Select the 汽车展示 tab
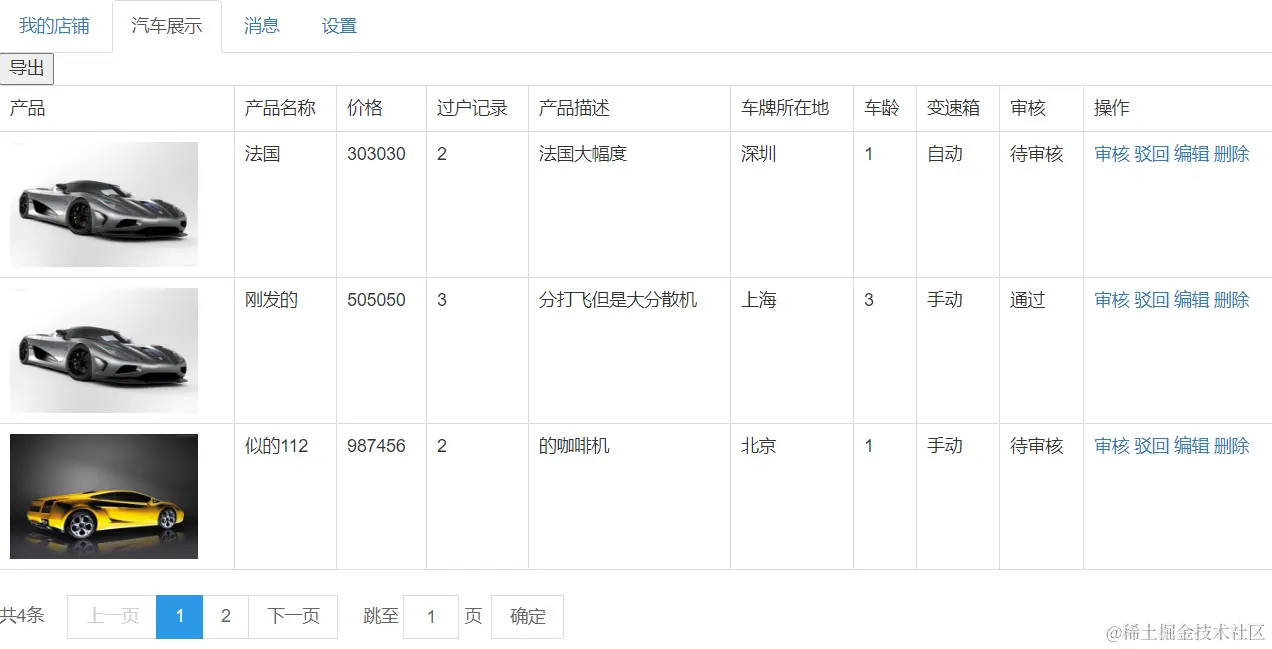The height and width of the screenshot is (649, 1272). tap(167, 25)
